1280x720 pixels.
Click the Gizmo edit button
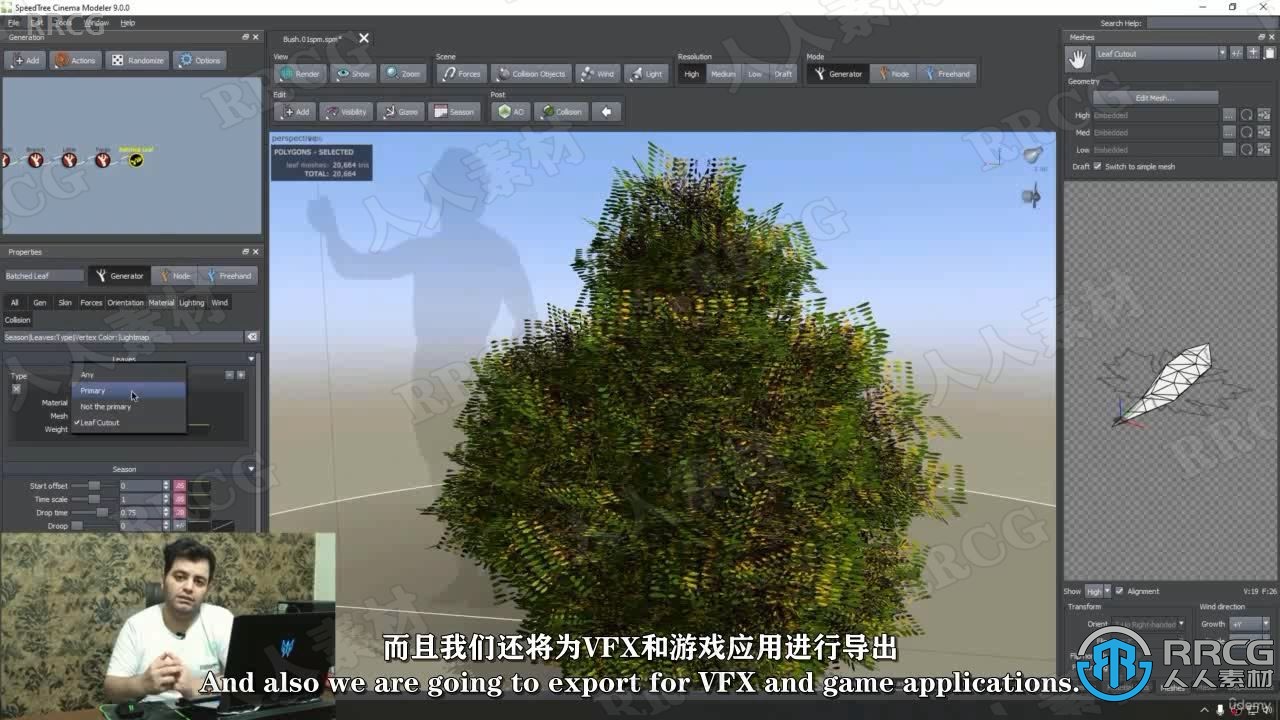click(x=400, y=112)
